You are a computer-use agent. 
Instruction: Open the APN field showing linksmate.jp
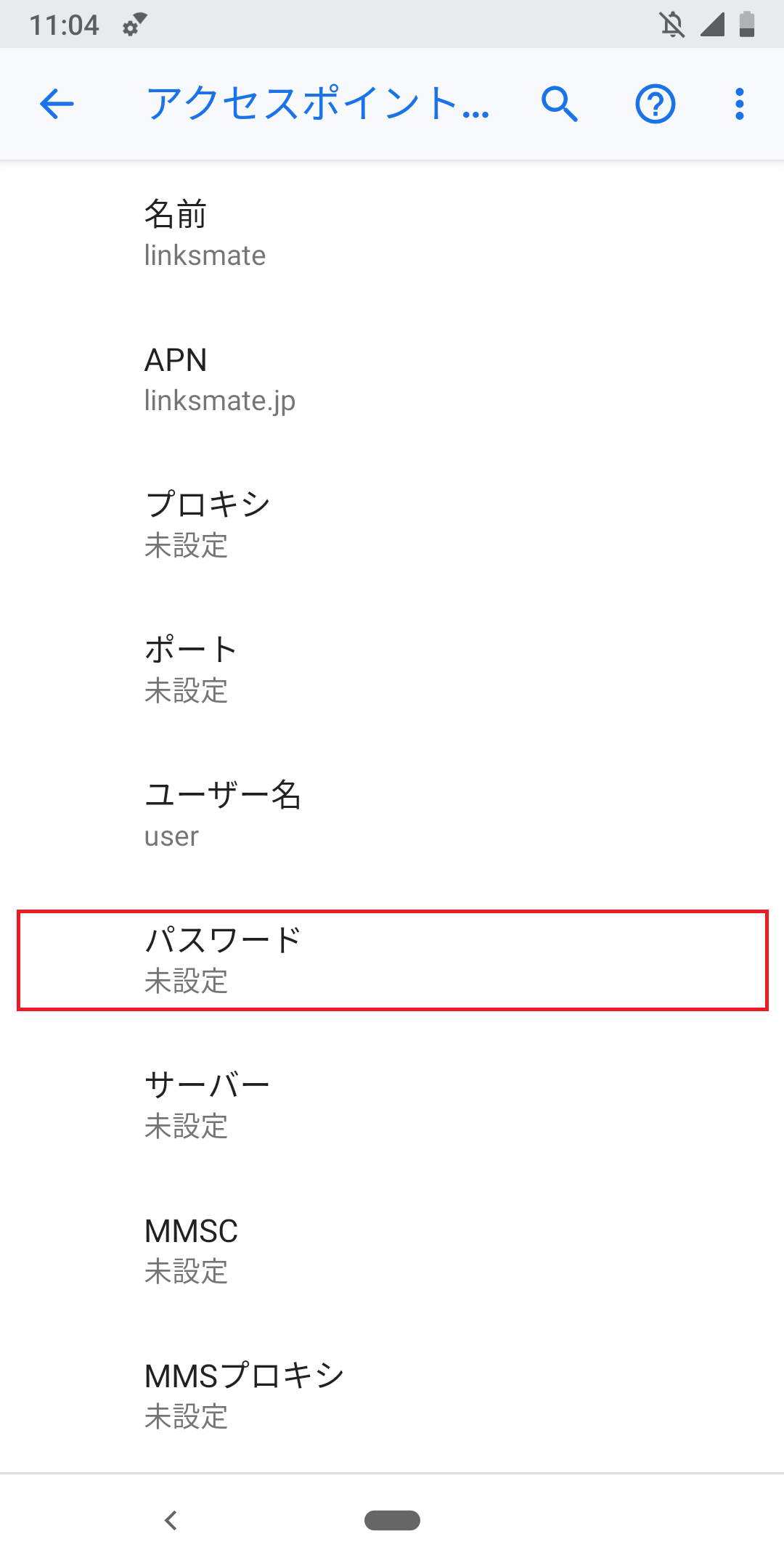click(x=392, y=377)
